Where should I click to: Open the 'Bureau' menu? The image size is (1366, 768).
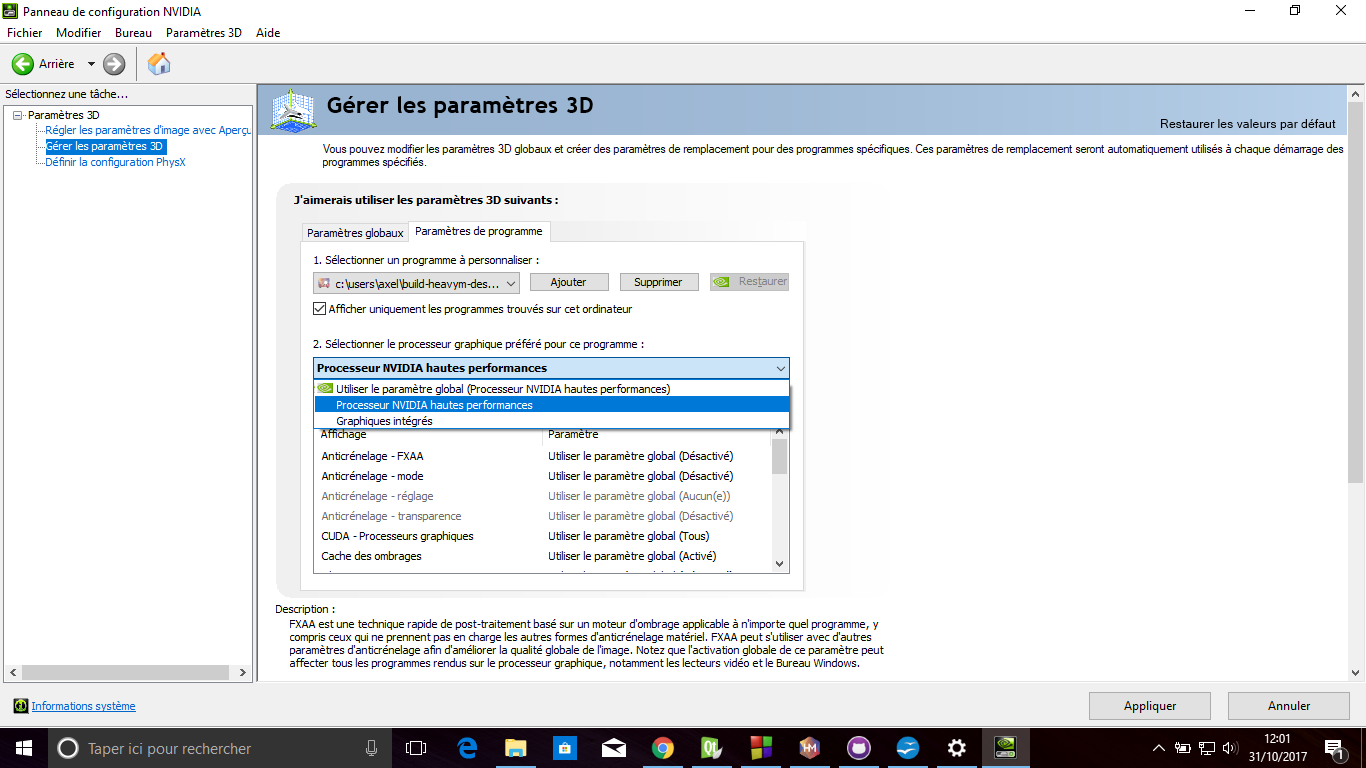(x=133, y=32)
